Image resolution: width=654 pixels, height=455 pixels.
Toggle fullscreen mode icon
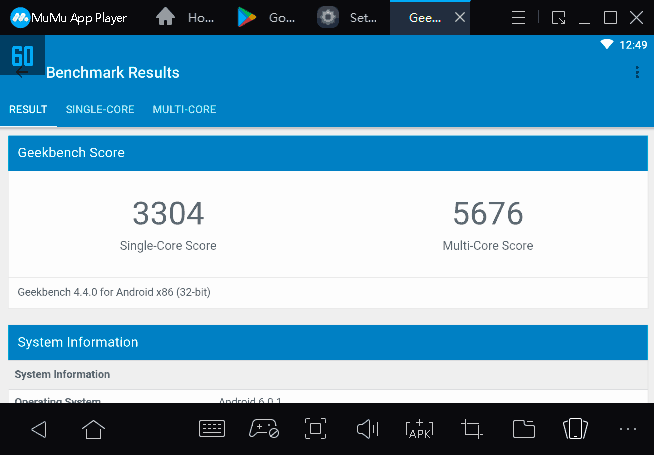click(315, 429)
